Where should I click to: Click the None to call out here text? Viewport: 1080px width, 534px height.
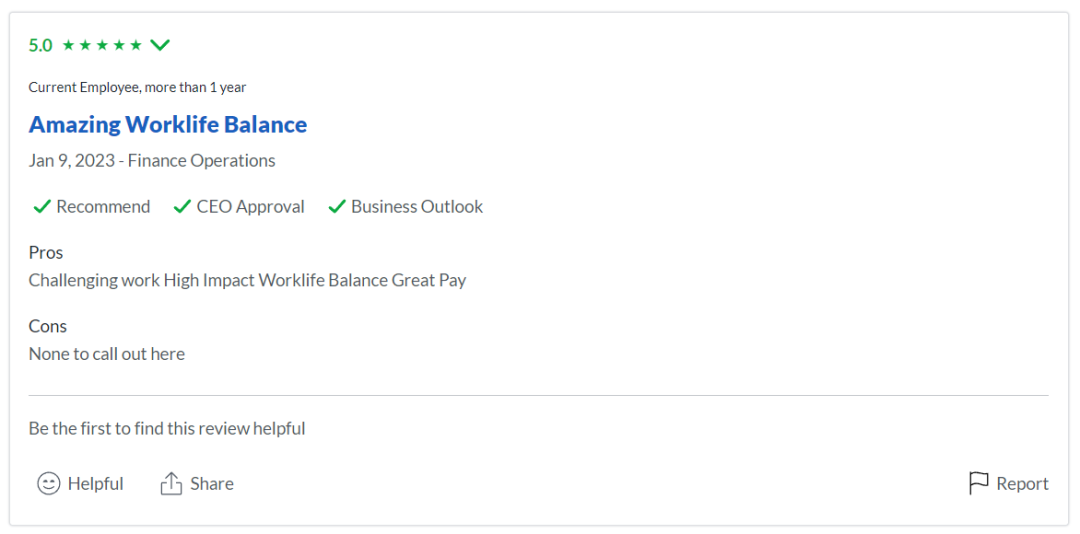(x=107, y=354)
